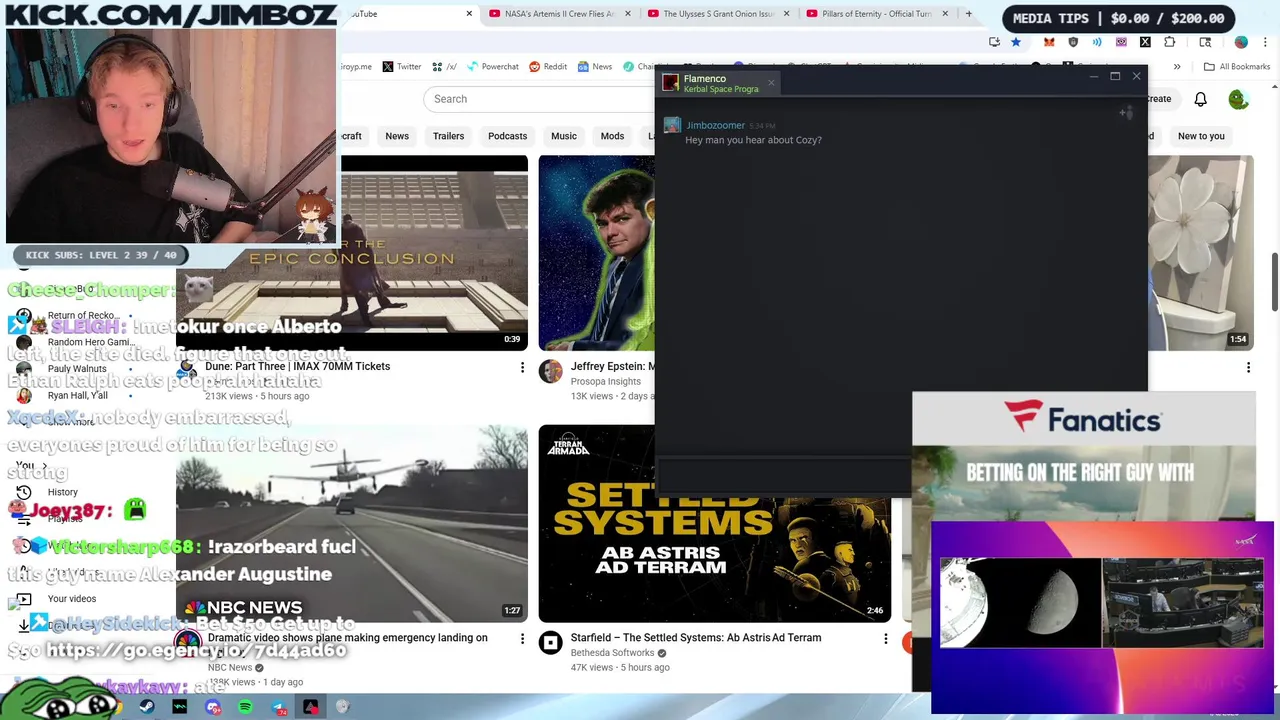Open Telegram from the taskbar

pyautogui.click(x=279, y=707)
